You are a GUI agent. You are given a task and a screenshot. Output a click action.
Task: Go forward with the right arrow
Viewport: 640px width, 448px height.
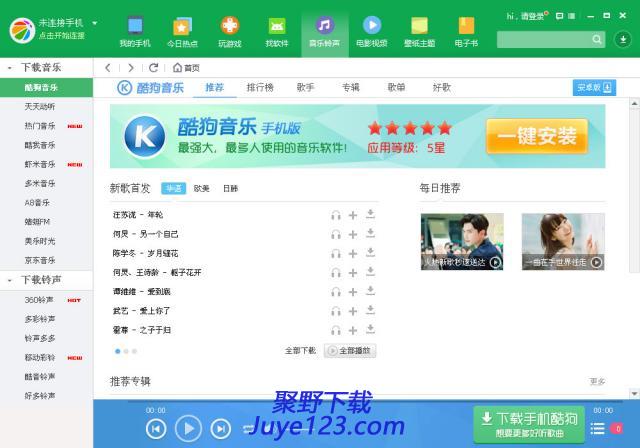[x=131, y=68]
